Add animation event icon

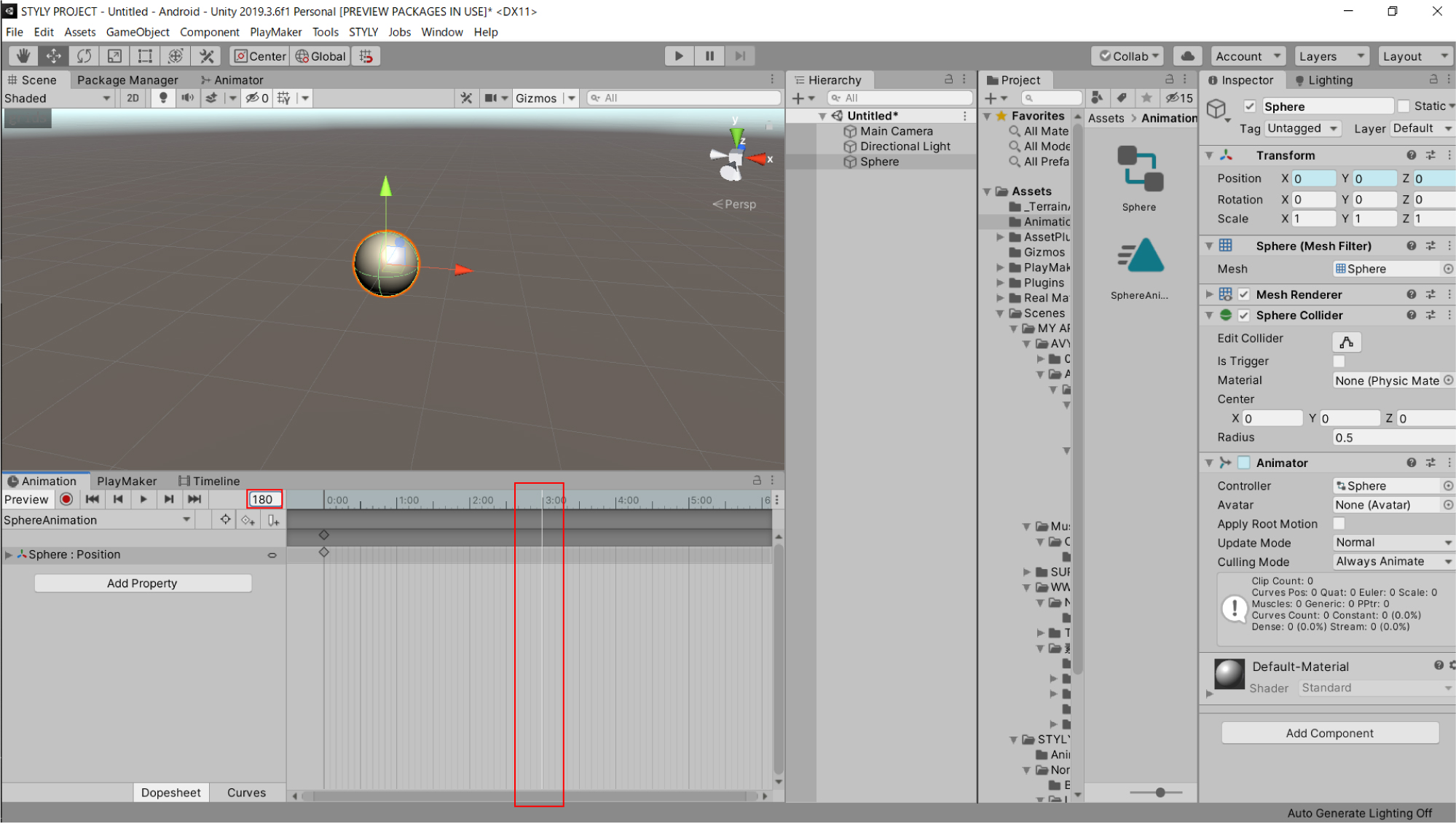[273, 520]
